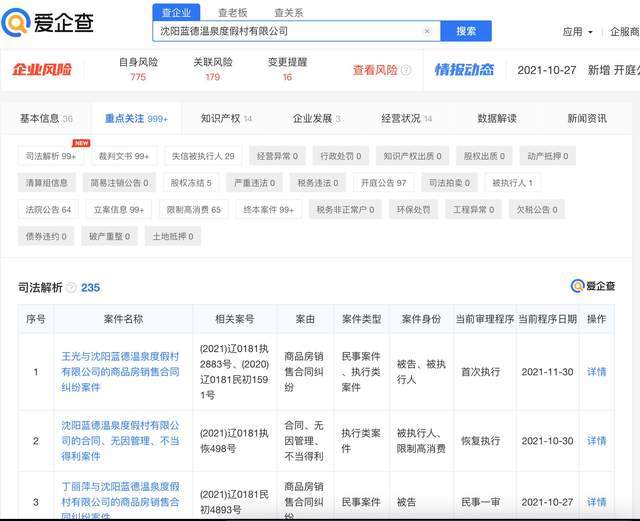640x521 pixels.
Task: Clear the search box with the X icon
Action: [427, 31]
